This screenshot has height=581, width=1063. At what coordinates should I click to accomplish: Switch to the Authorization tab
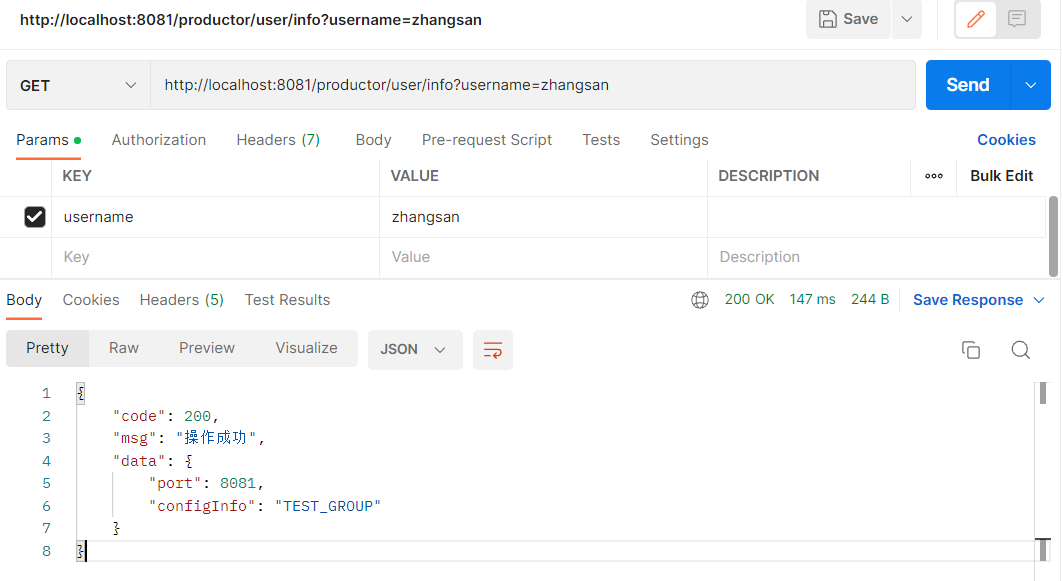[159, 140]
